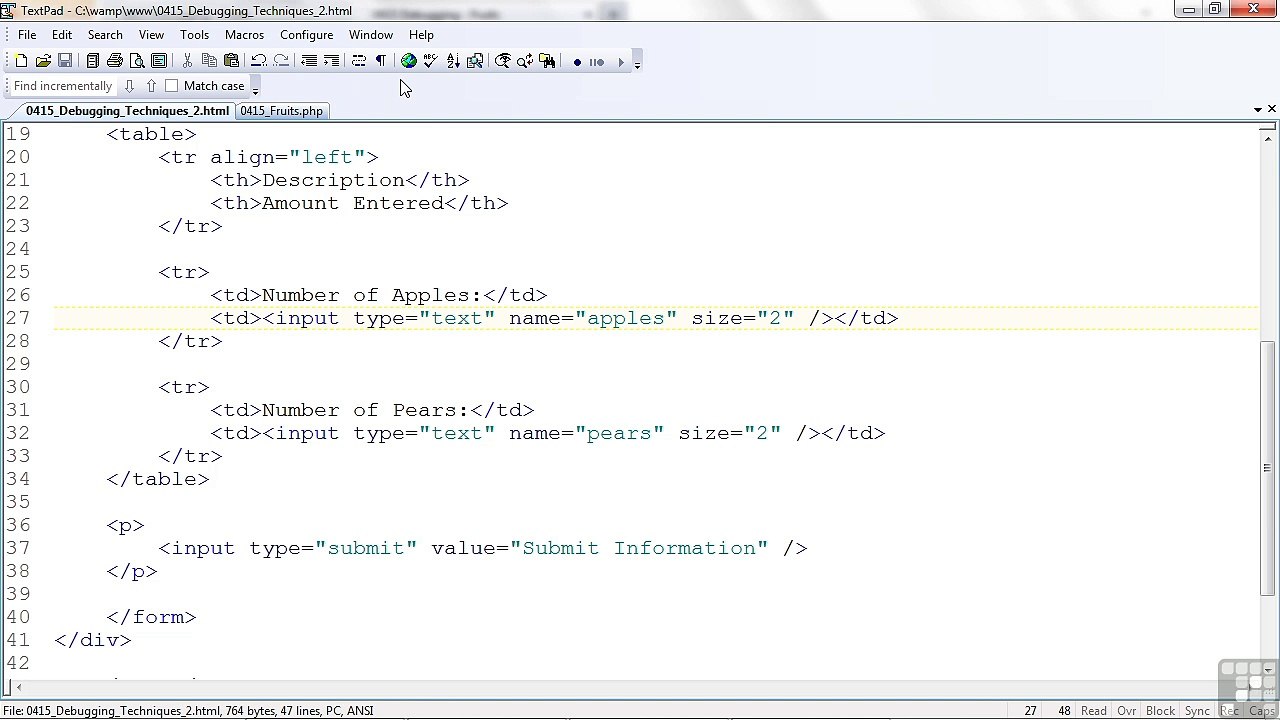The width and height of the screenshot is (1280, 720).
Task: Print the document using the printer icon
Action: click(114, 62)
